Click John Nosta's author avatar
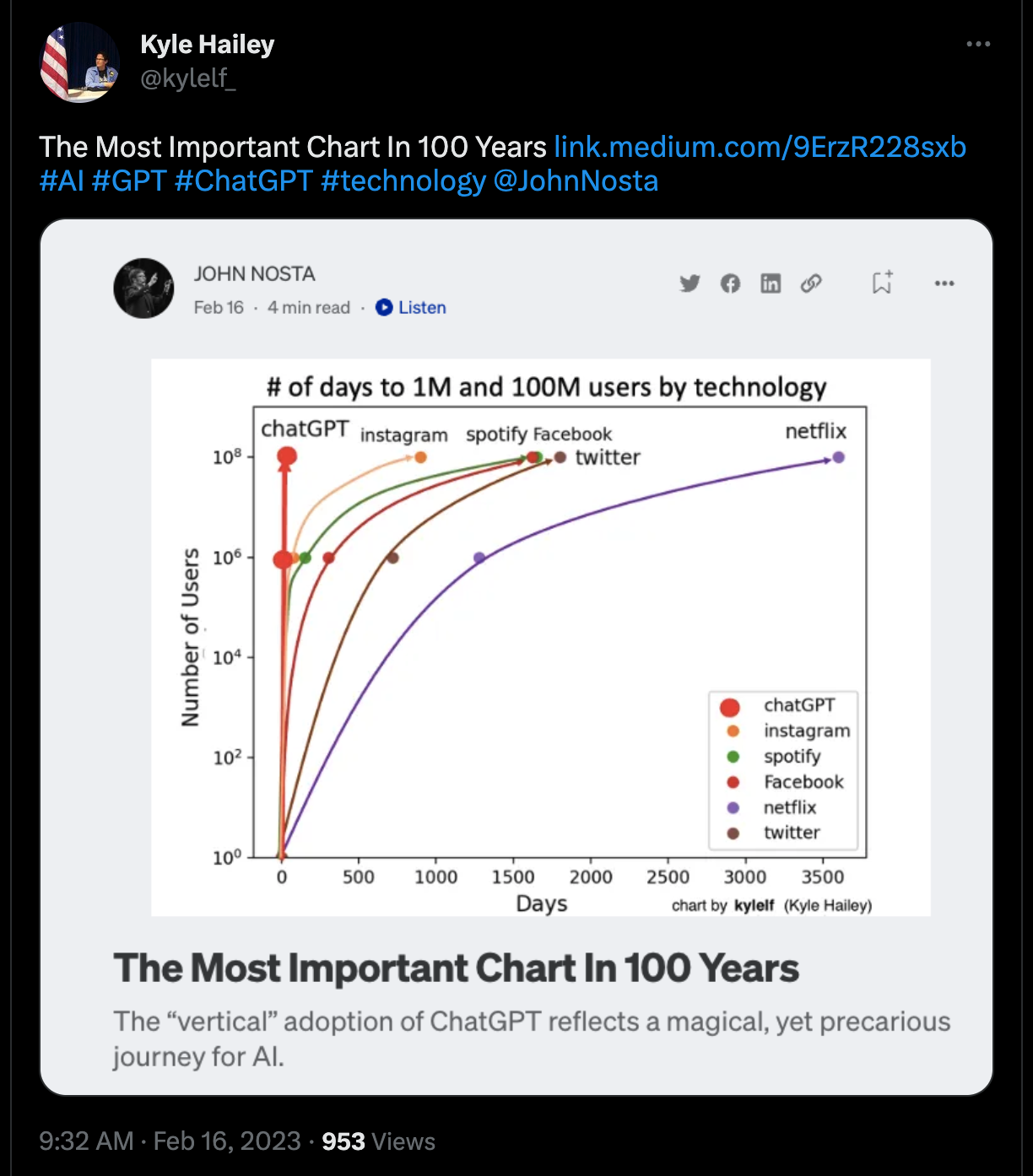The width and height of the screenshot is (1033, 1176). tap(144, 289)
